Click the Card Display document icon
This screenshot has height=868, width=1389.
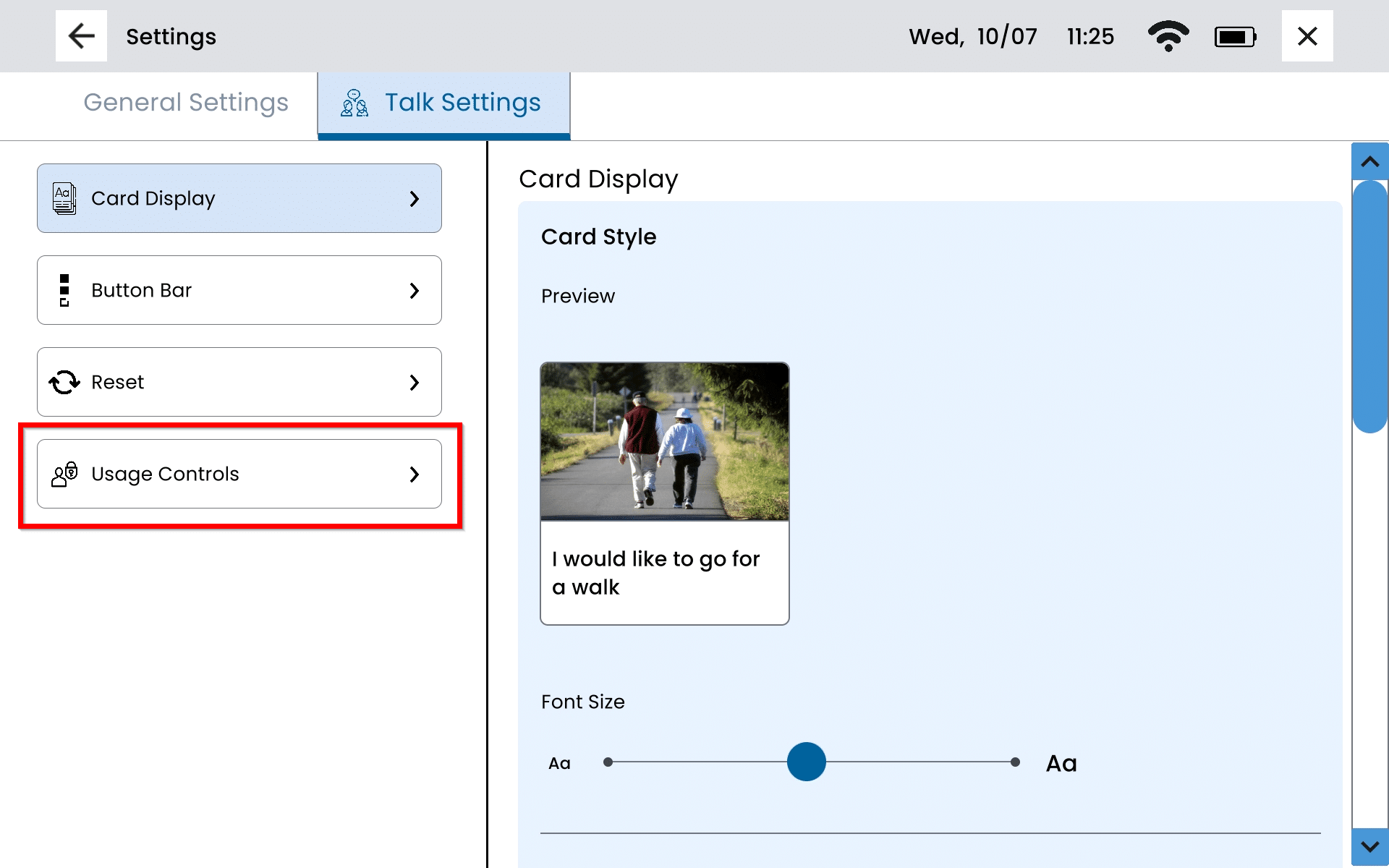click(x=64, y=198)
